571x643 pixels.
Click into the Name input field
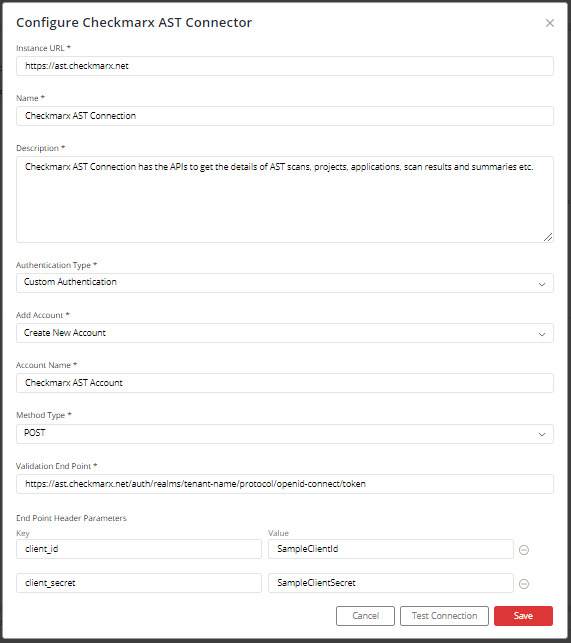click(285, 116)
